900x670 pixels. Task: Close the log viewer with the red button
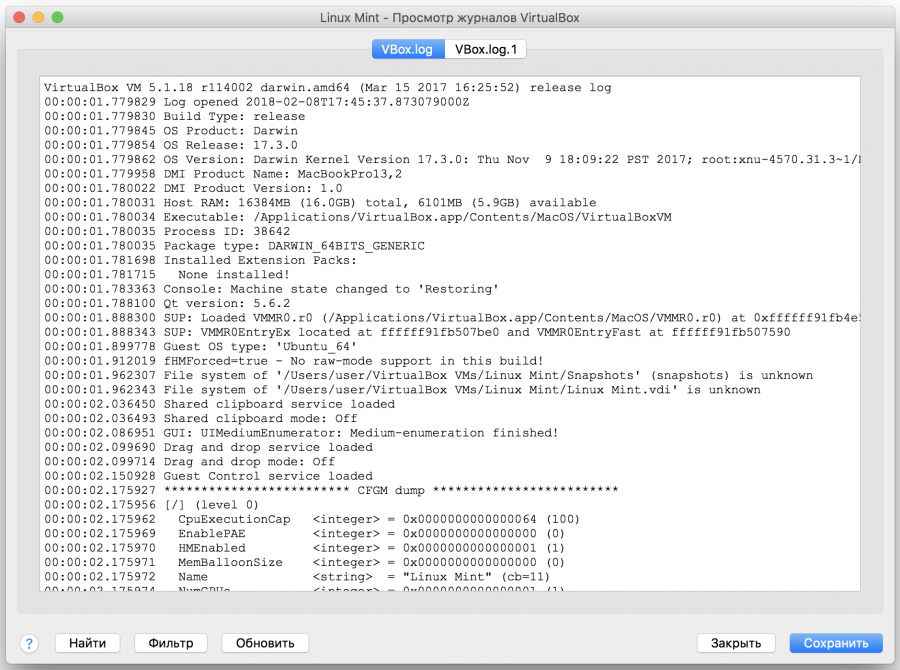point(19,18)
